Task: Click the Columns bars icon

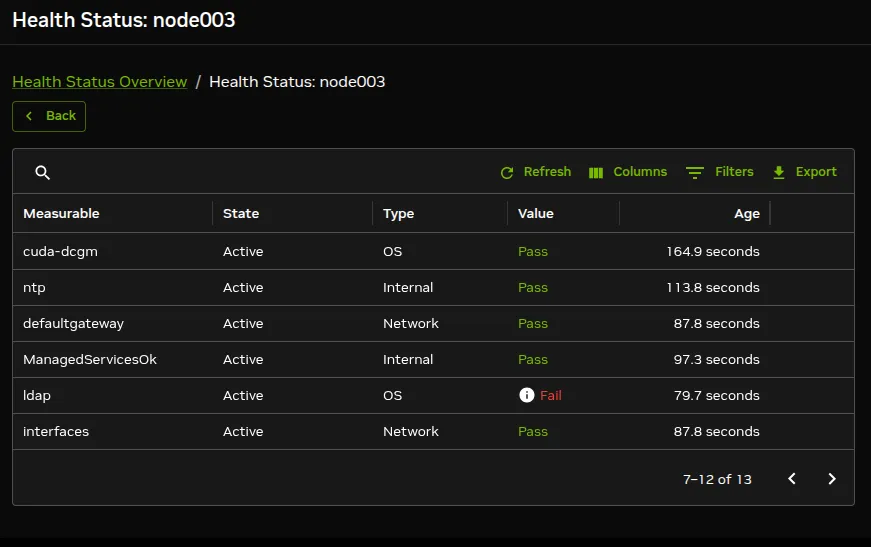Action: click(x=595, y=173)
